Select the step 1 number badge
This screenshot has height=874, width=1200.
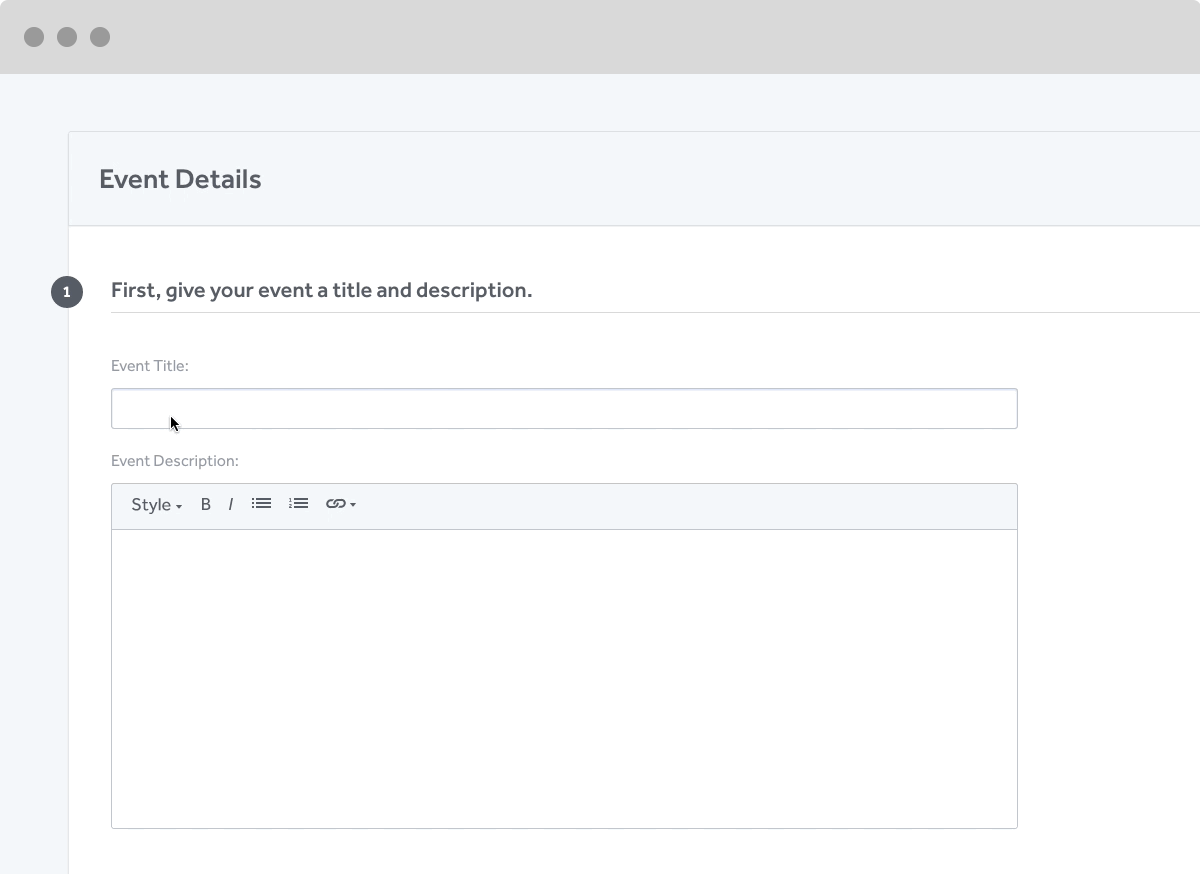click(67, 292)
